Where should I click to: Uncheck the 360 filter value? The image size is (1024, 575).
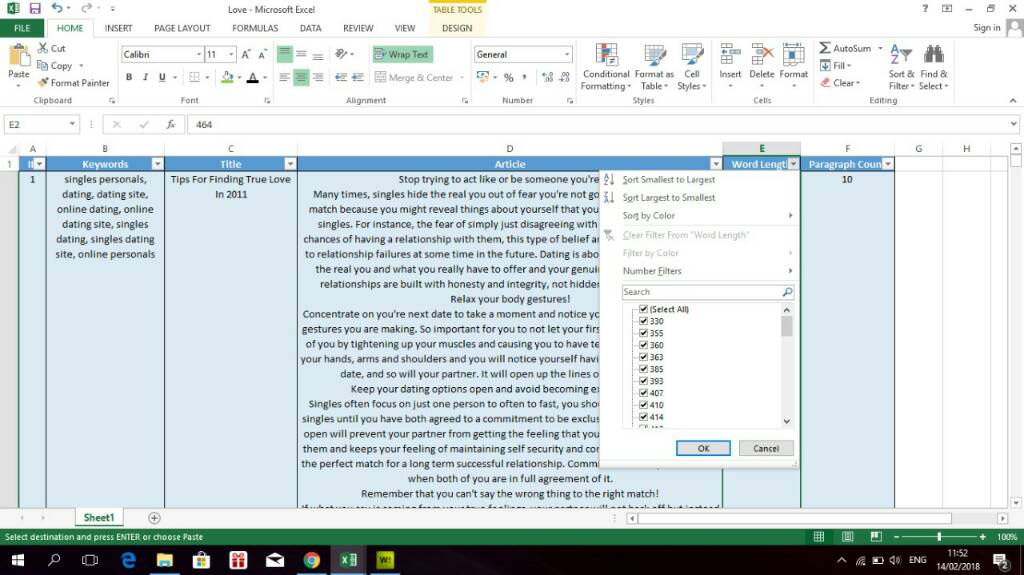coord(643,344)
